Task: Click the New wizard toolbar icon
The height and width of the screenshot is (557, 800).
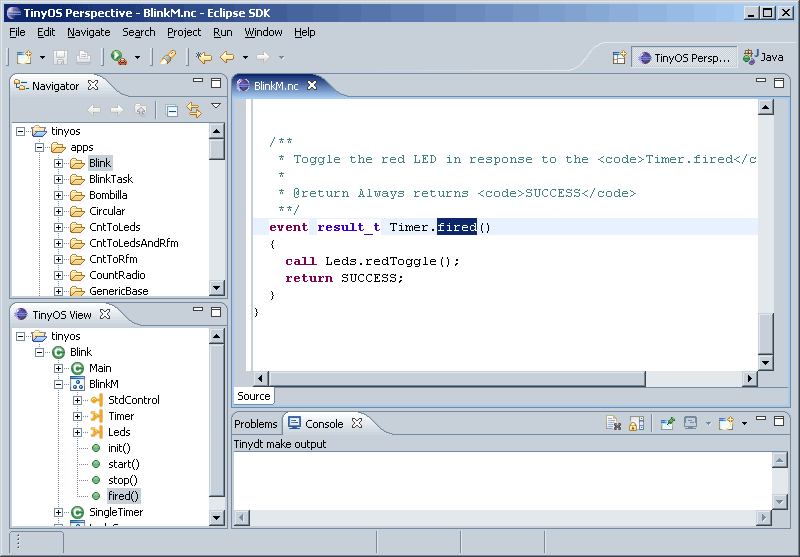Action: [24, 58]
